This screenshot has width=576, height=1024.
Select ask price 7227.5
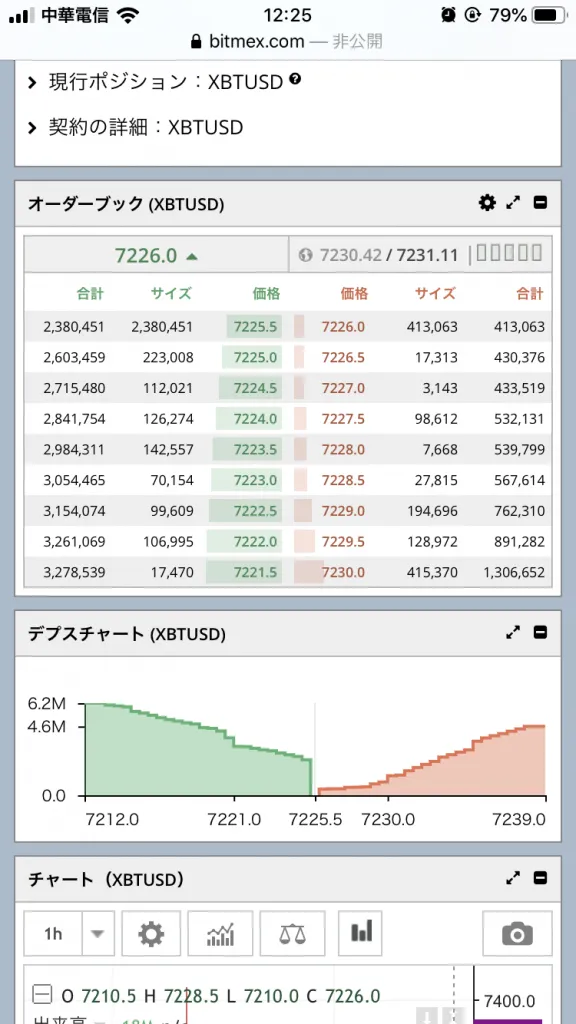(x=343, y=419)
